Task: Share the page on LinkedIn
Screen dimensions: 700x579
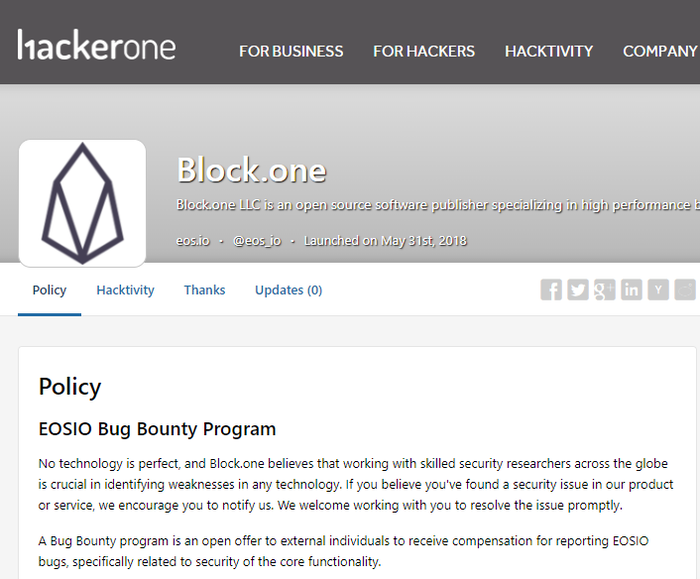Action: (631, 290)
